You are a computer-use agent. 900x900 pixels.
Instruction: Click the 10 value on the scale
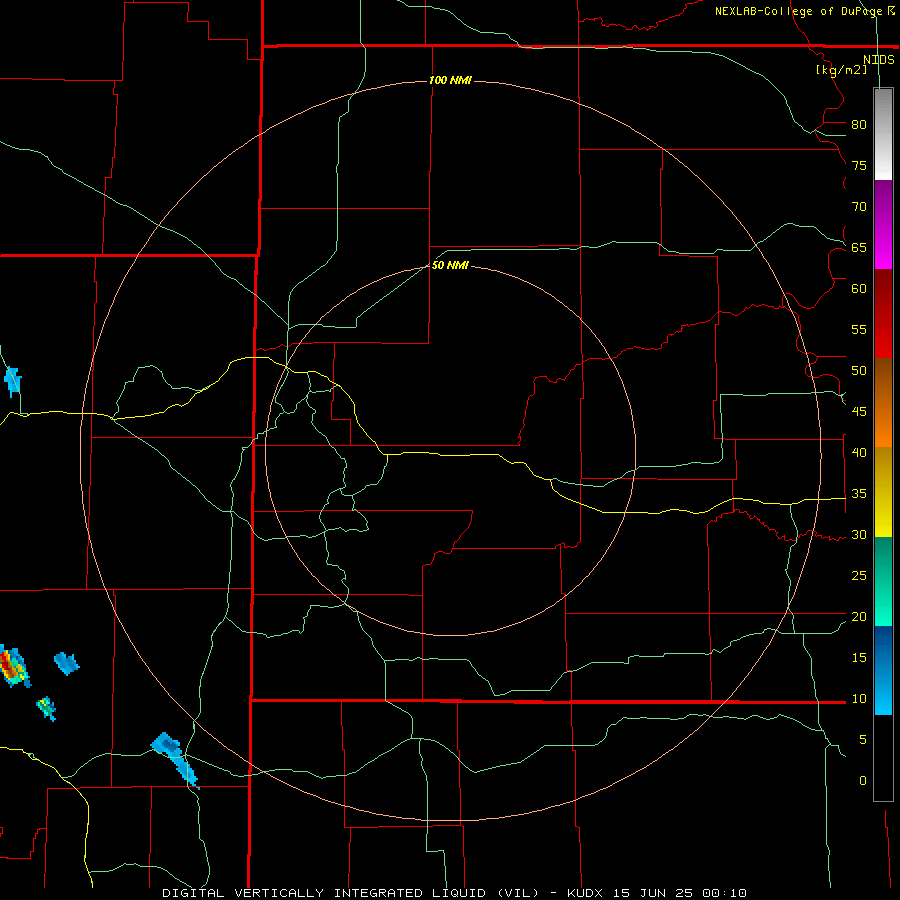click(859, 699)
